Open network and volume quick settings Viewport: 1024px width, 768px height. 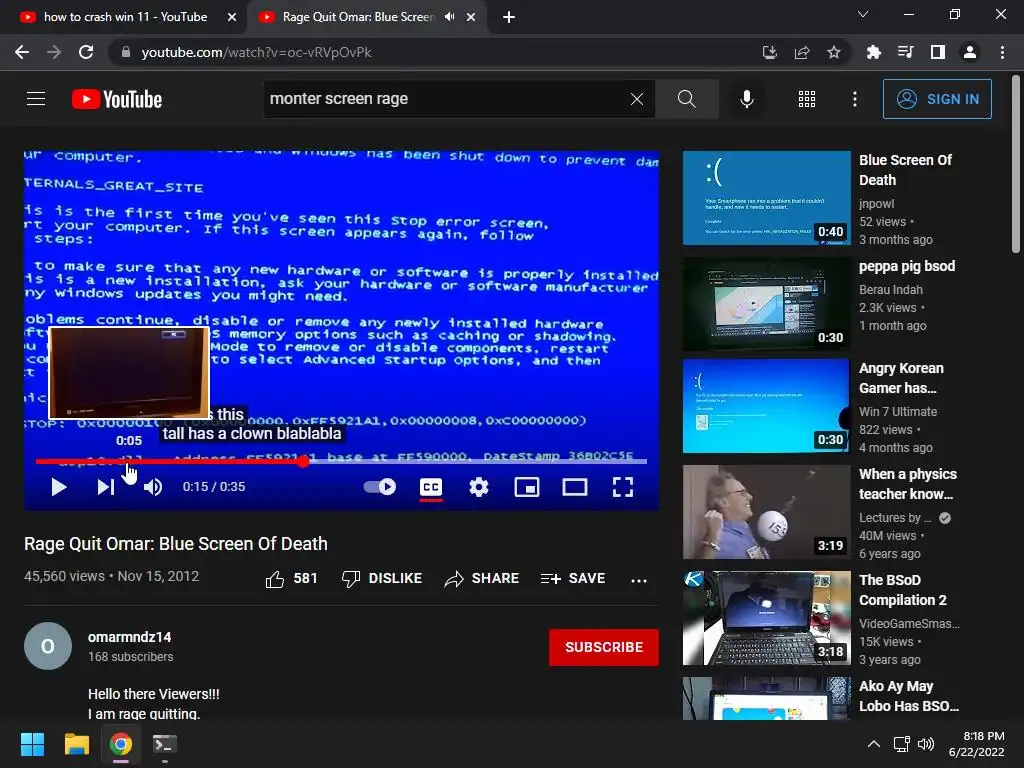[914, 744]
